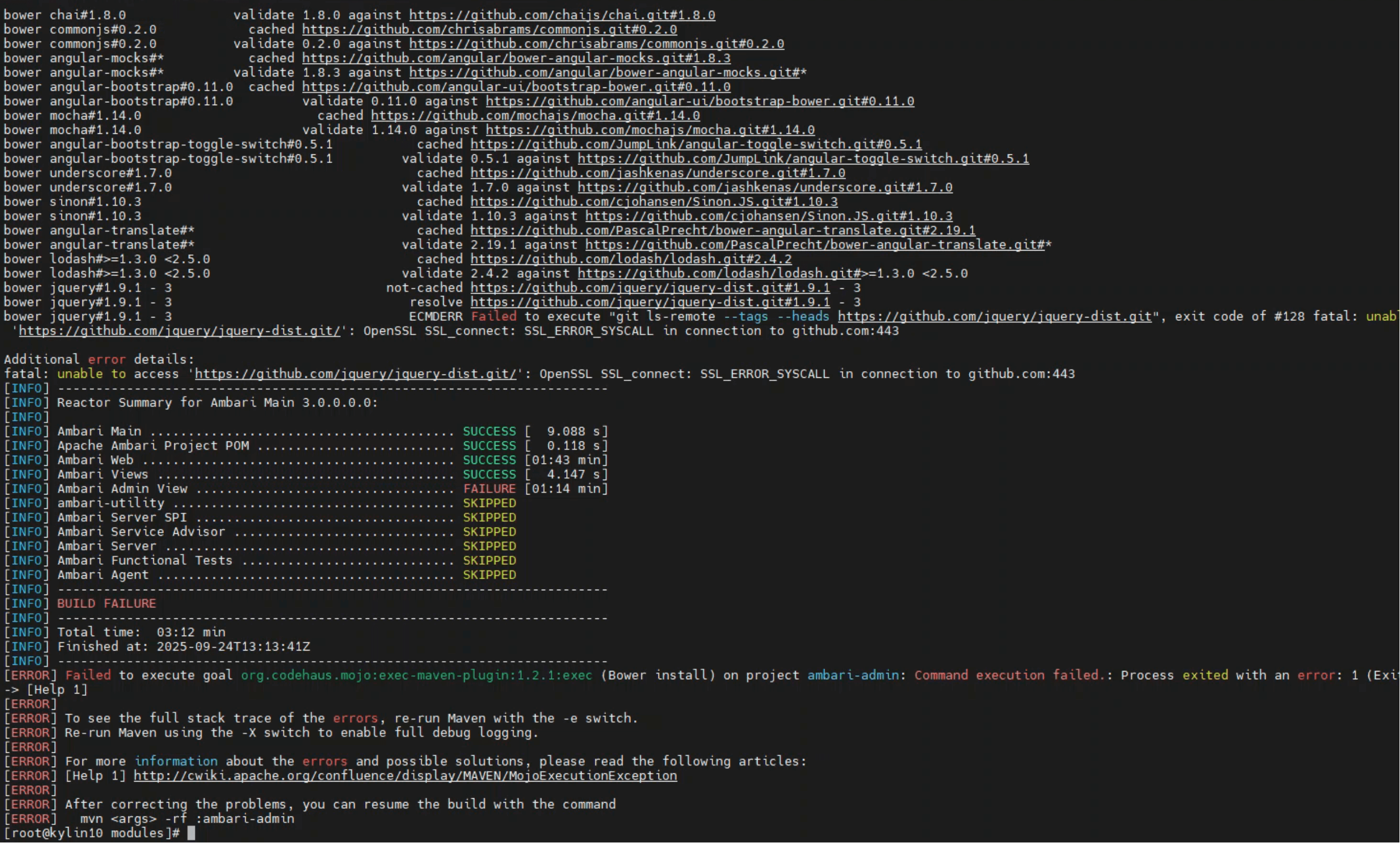Open the chaijs chai.git#1.8.0 URL
This screenshot has height=843, width=1400.
coord(562,15)
